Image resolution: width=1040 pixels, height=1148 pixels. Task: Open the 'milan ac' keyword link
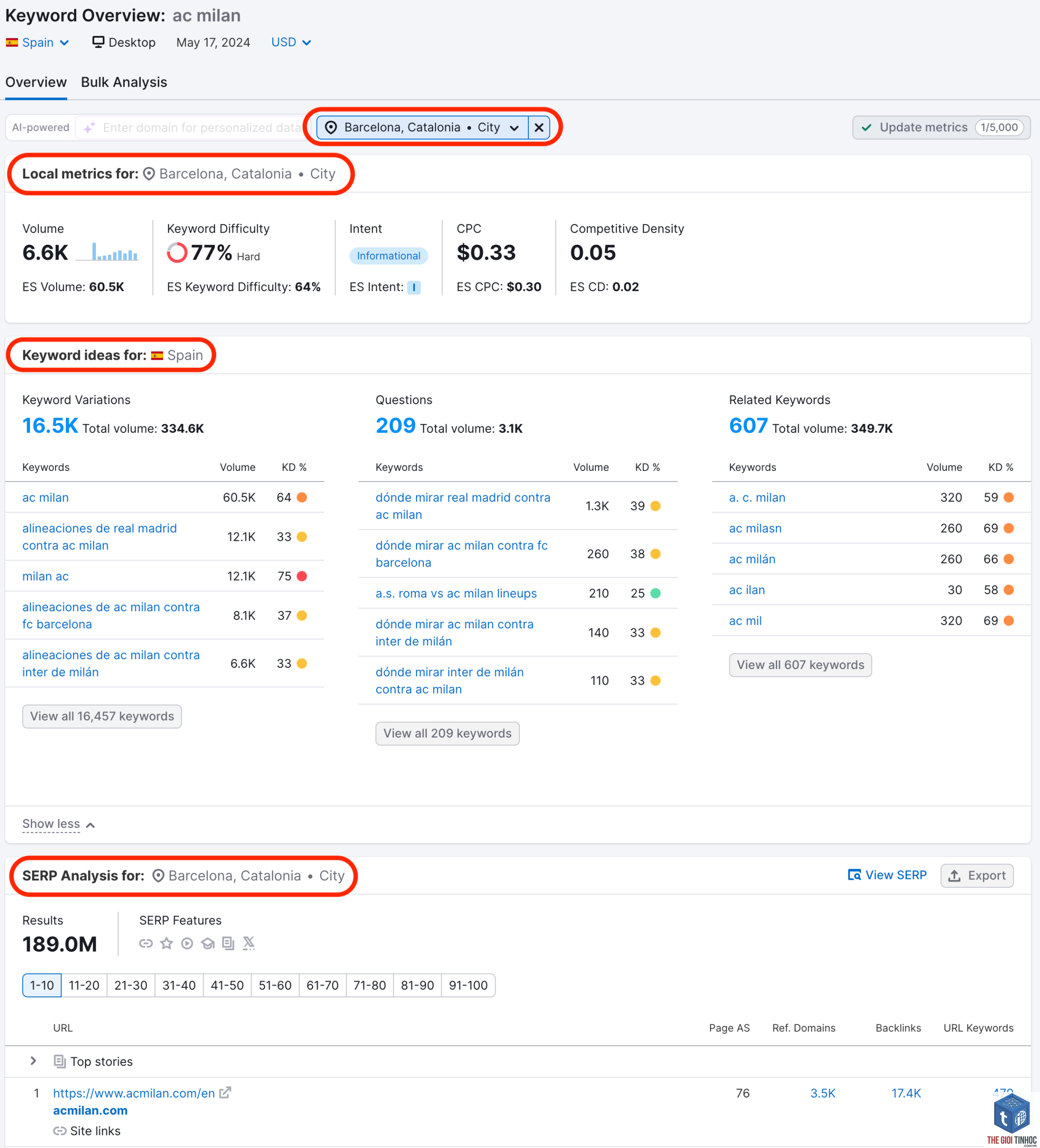[46, 576]
